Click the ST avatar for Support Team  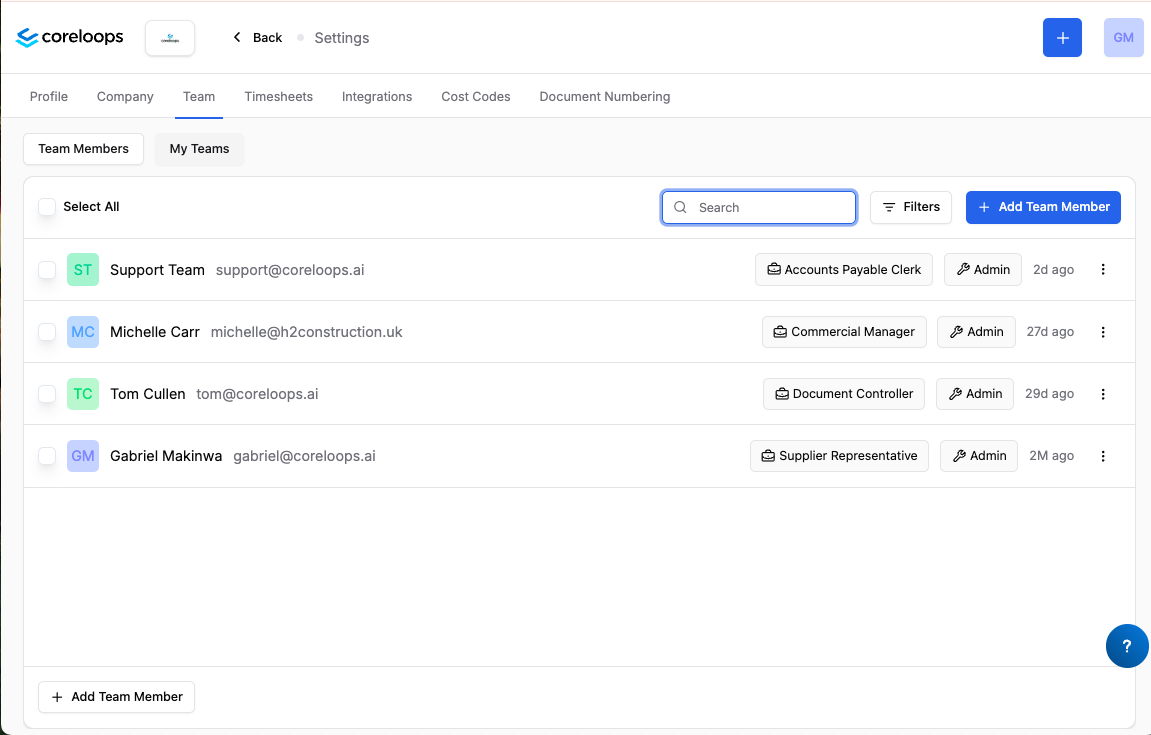[83, 269]
